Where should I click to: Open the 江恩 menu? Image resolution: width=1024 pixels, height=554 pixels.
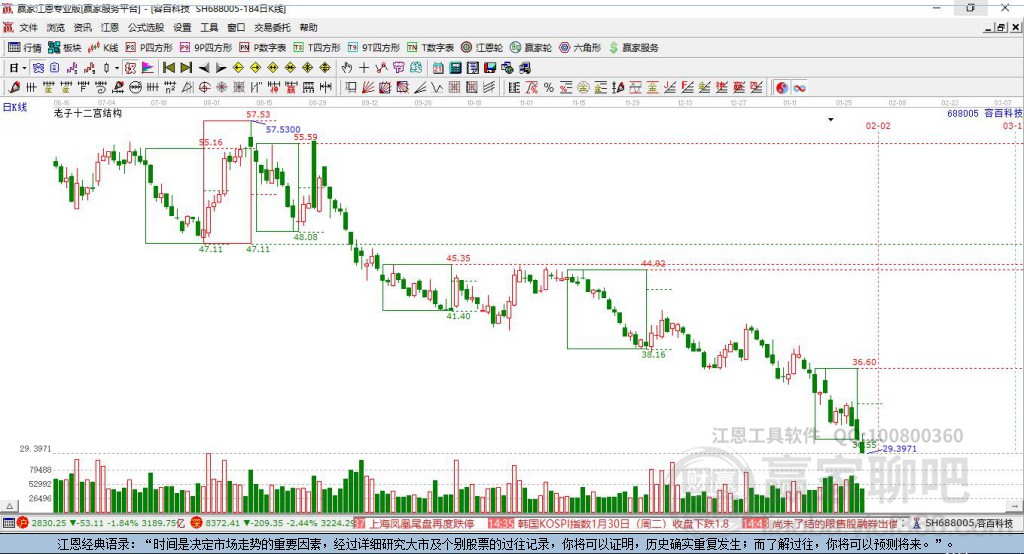110,27
